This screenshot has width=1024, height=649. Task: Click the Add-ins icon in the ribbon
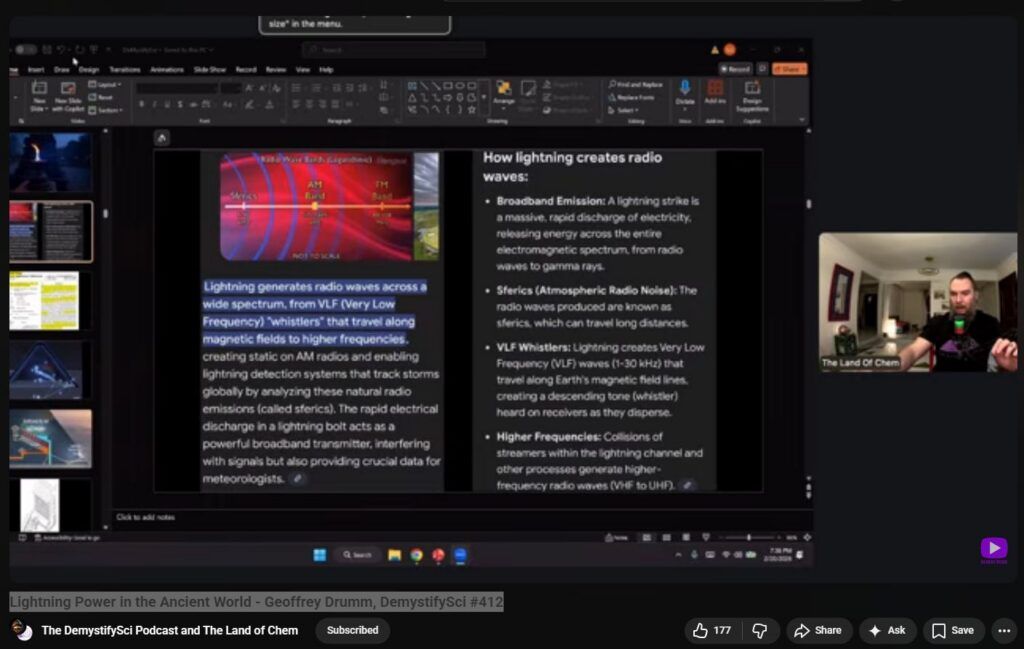tap(715, 90)
